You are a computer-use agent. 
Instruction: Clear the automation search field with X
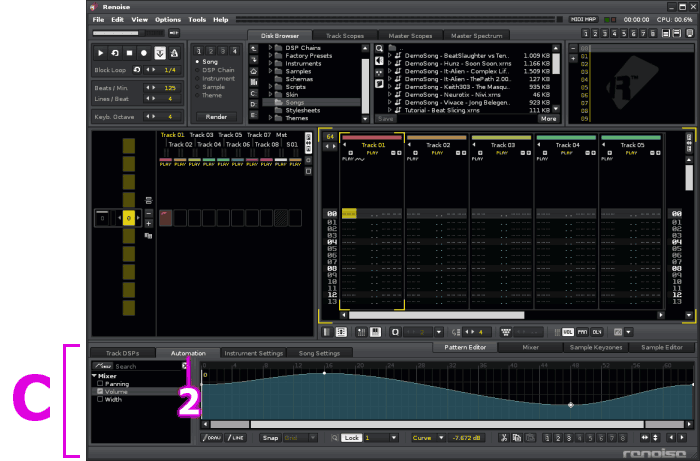pyautogui.click(x=185, y=366)
